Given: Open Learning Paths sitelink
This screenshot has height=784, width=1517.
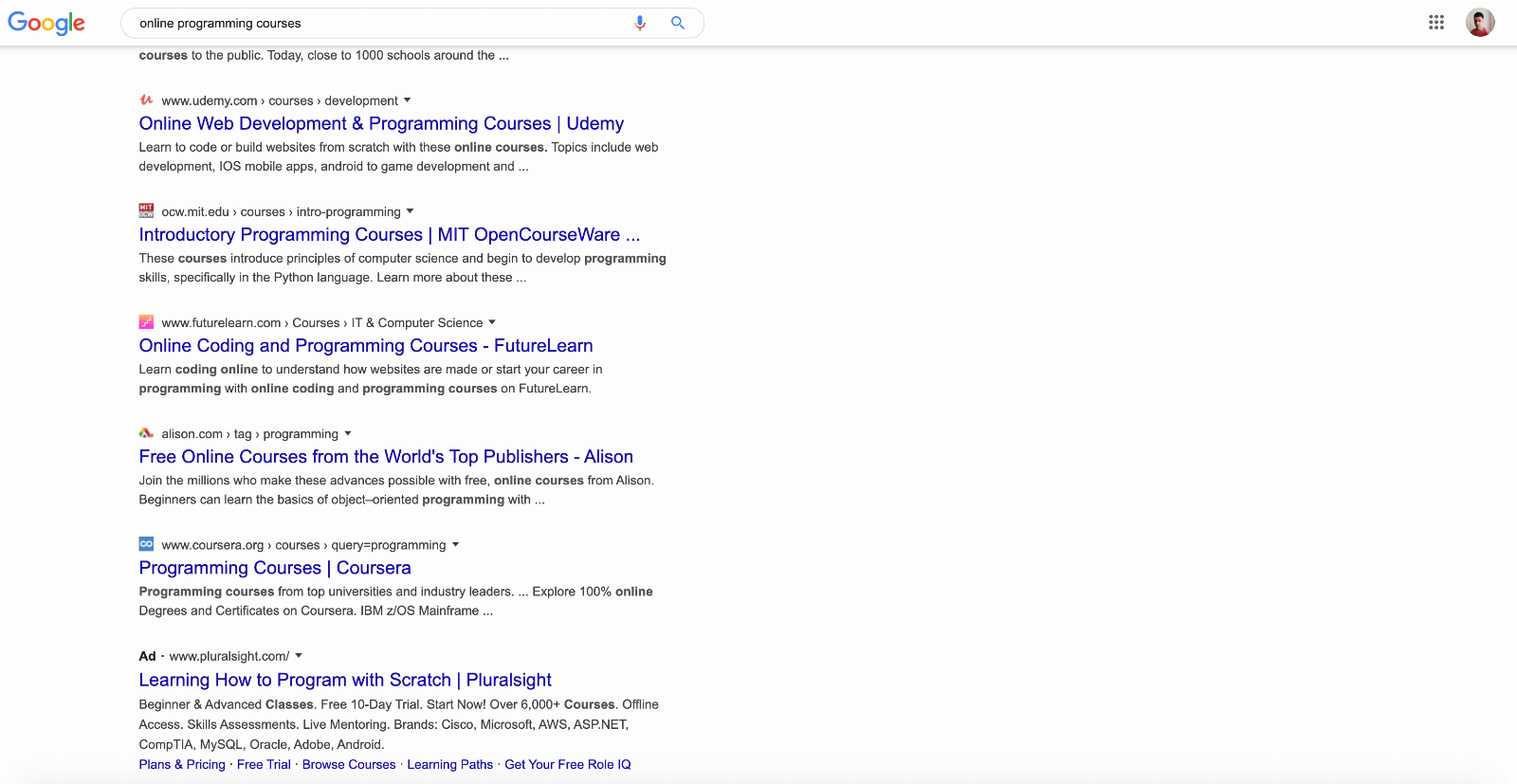Looking at the screenshot, I should (450, 764).
